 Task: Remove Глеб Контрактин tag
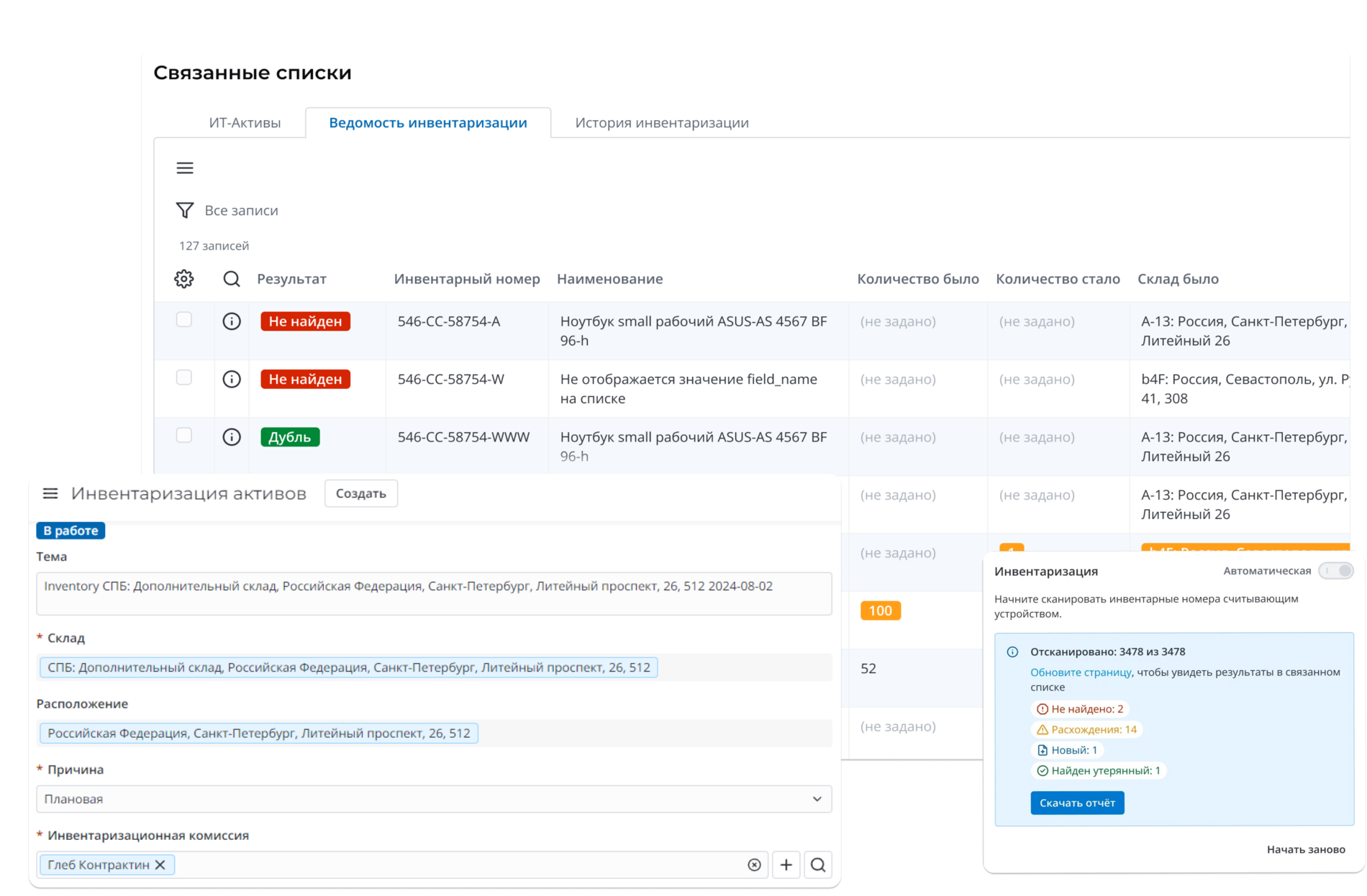coord(160,865)
